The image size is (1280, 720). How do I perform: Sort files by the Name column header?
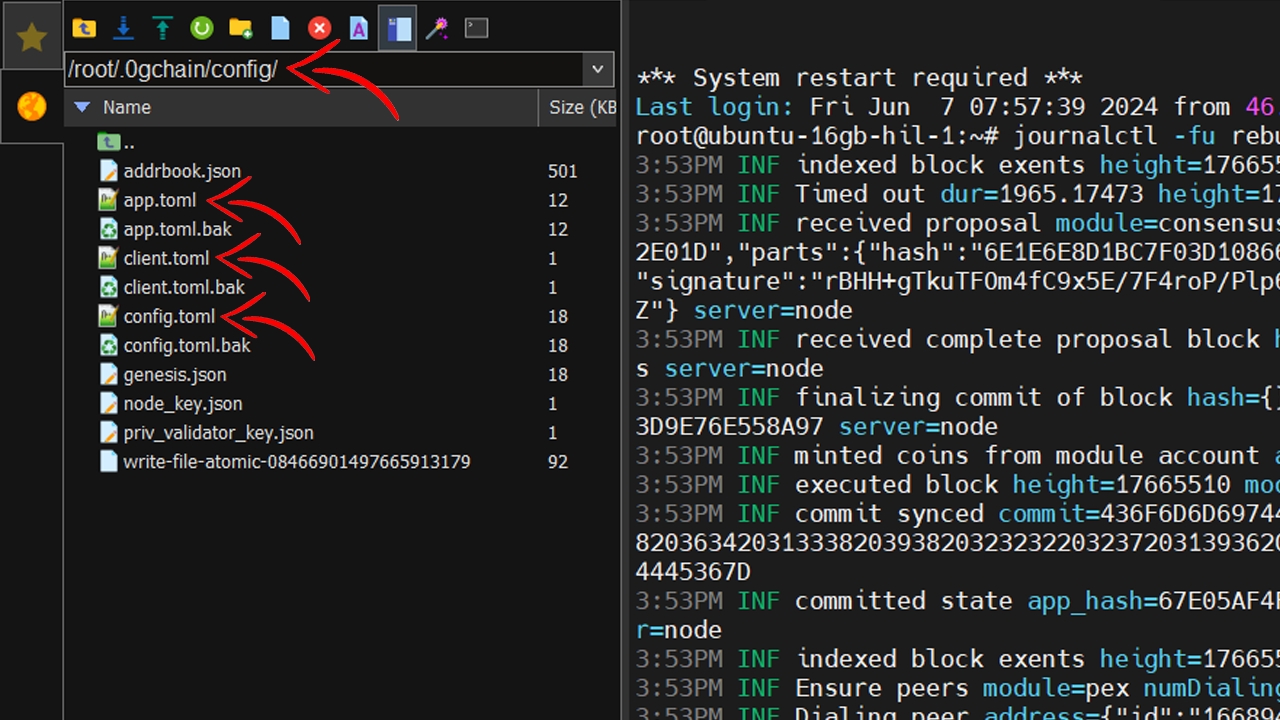[127, 107]
